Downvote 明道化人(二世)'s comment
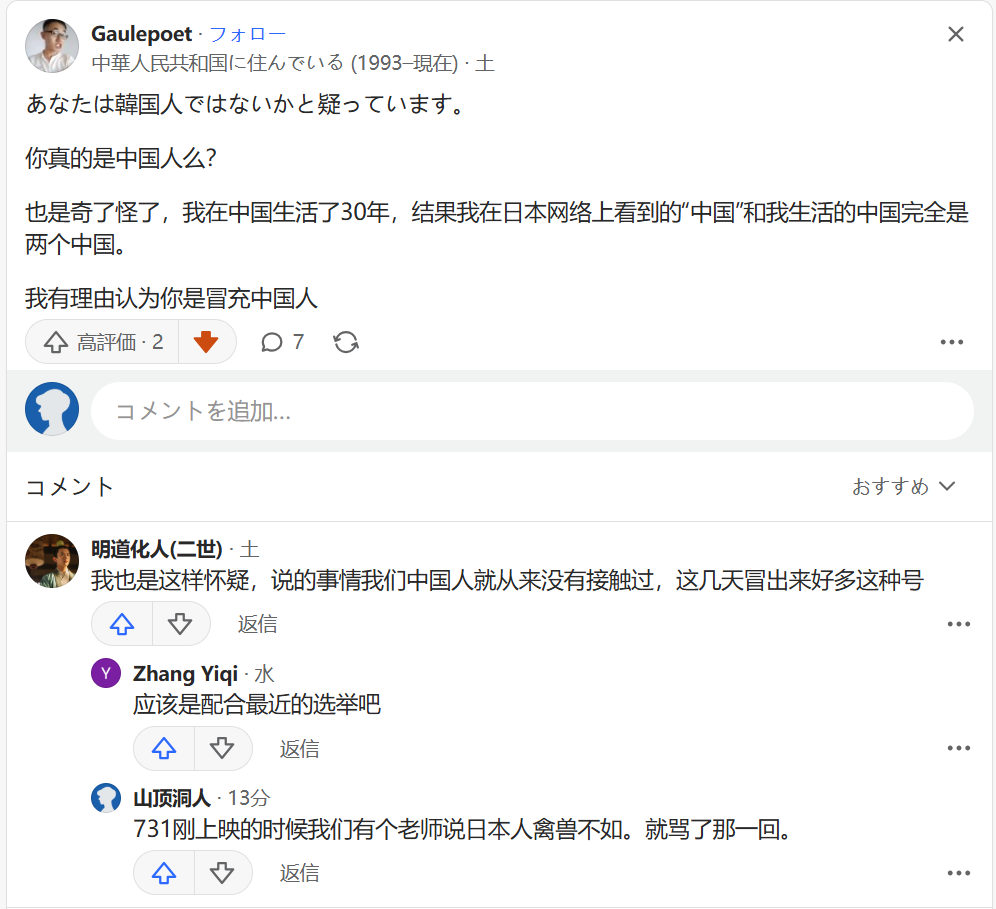This screenshot has width=996, height=909. coord(180,624)
